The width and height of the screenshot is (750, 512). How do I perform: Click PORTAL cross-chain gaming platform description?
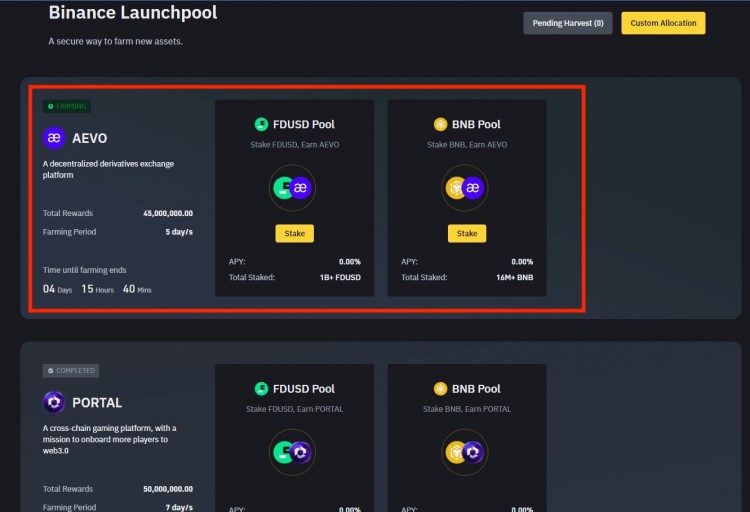110,439
